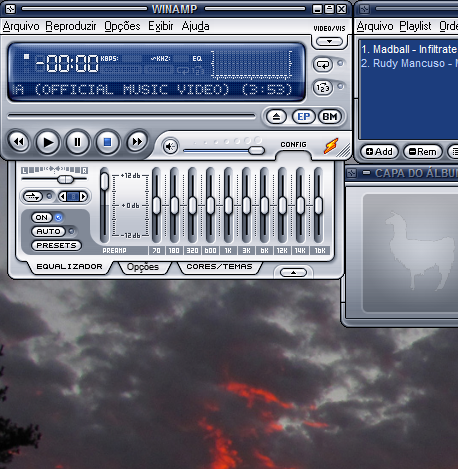The height and width of the screenshot is (469, 458).
Task: Mute audio with the speaker icon
Action: [x=170, y=146]
